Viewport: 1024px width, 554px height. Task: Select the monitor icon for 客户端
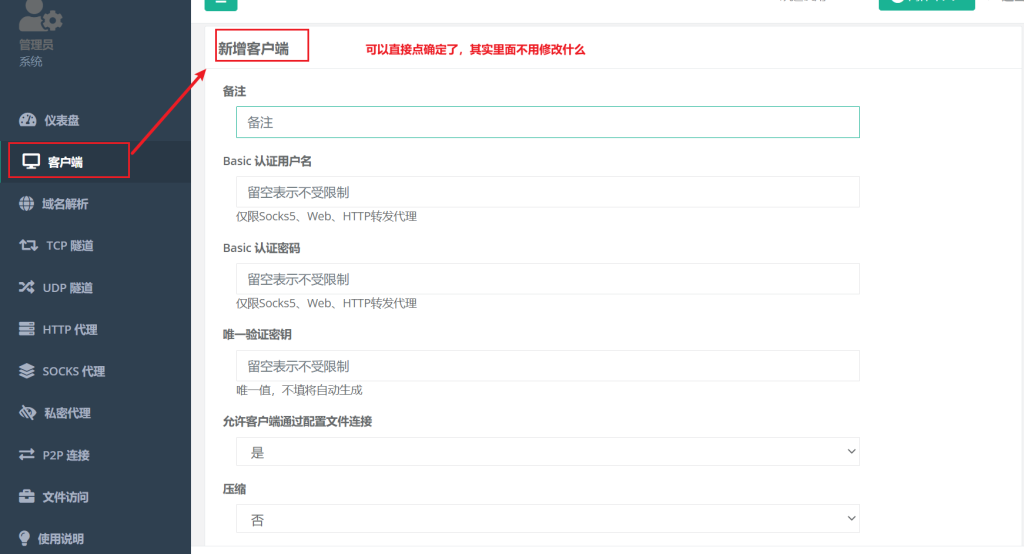pos(31,161)
